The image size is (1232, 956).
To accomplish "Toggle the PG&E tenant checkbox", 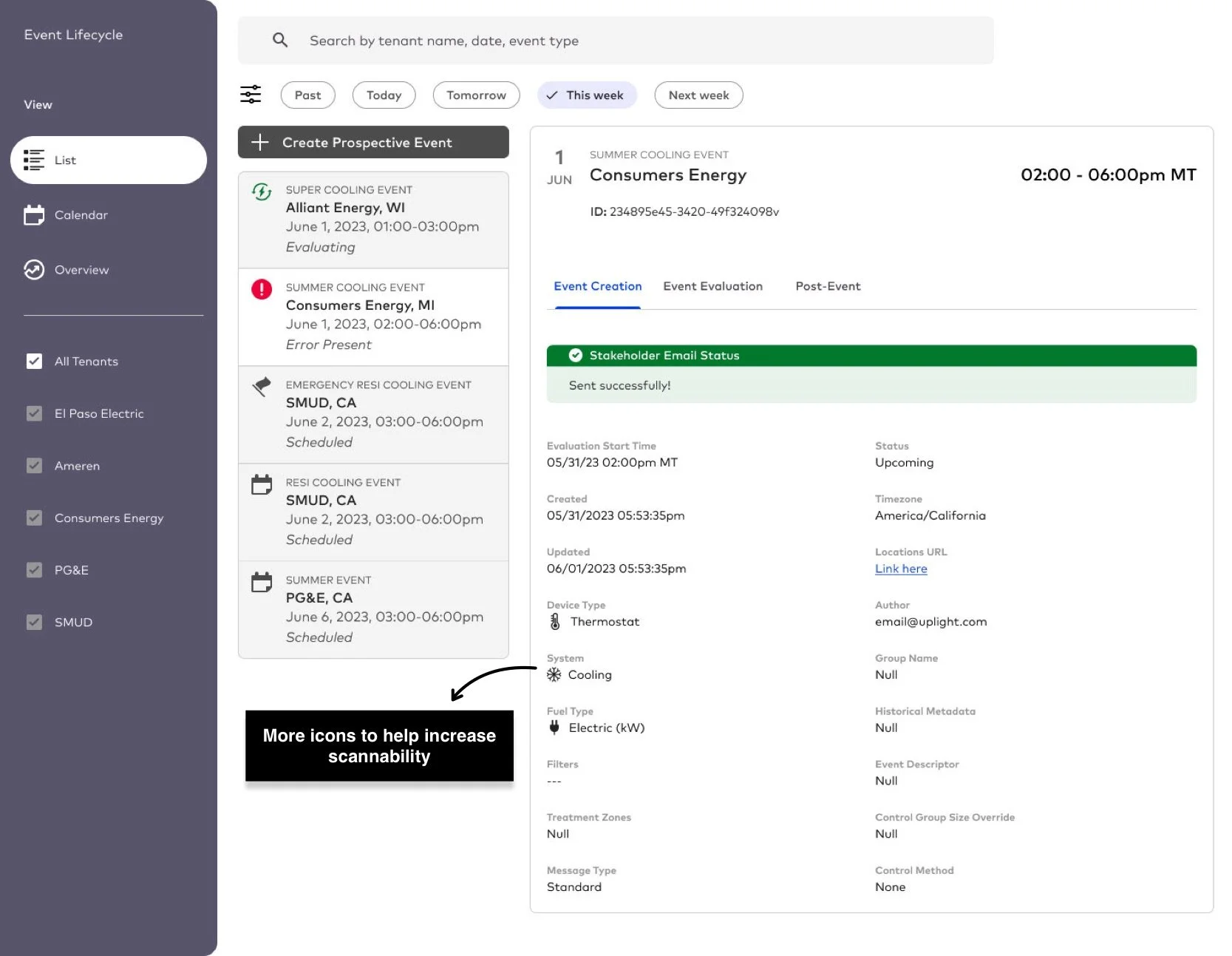I will tap(34, 569).
